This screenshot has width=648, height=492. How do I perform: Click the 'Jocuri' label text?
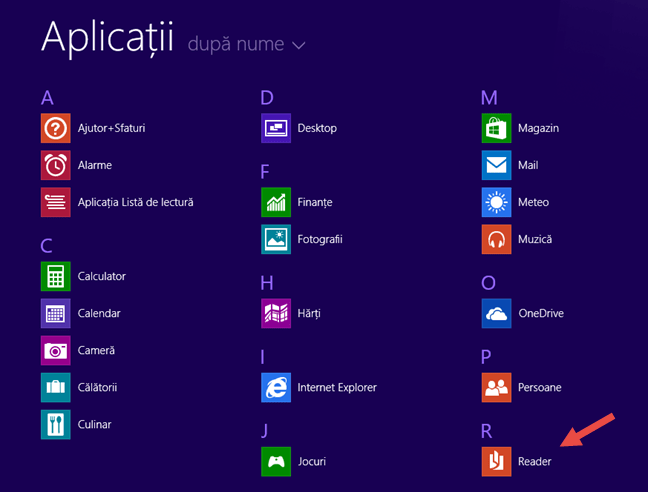pos(312,461)
